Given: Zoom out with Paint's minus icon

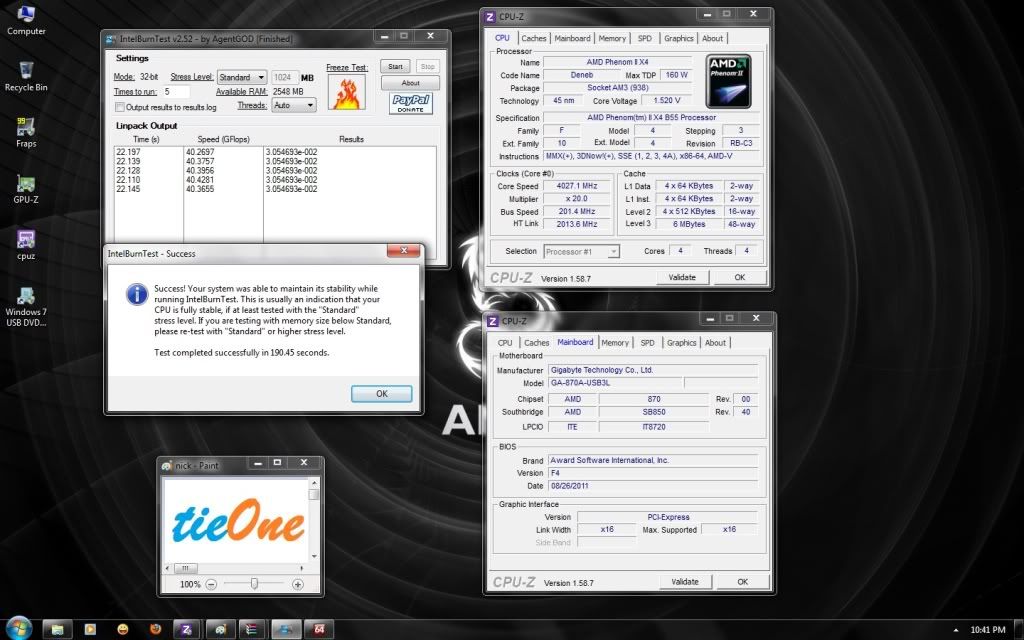Looking at the screenshot, I should [x=211, y=584].
